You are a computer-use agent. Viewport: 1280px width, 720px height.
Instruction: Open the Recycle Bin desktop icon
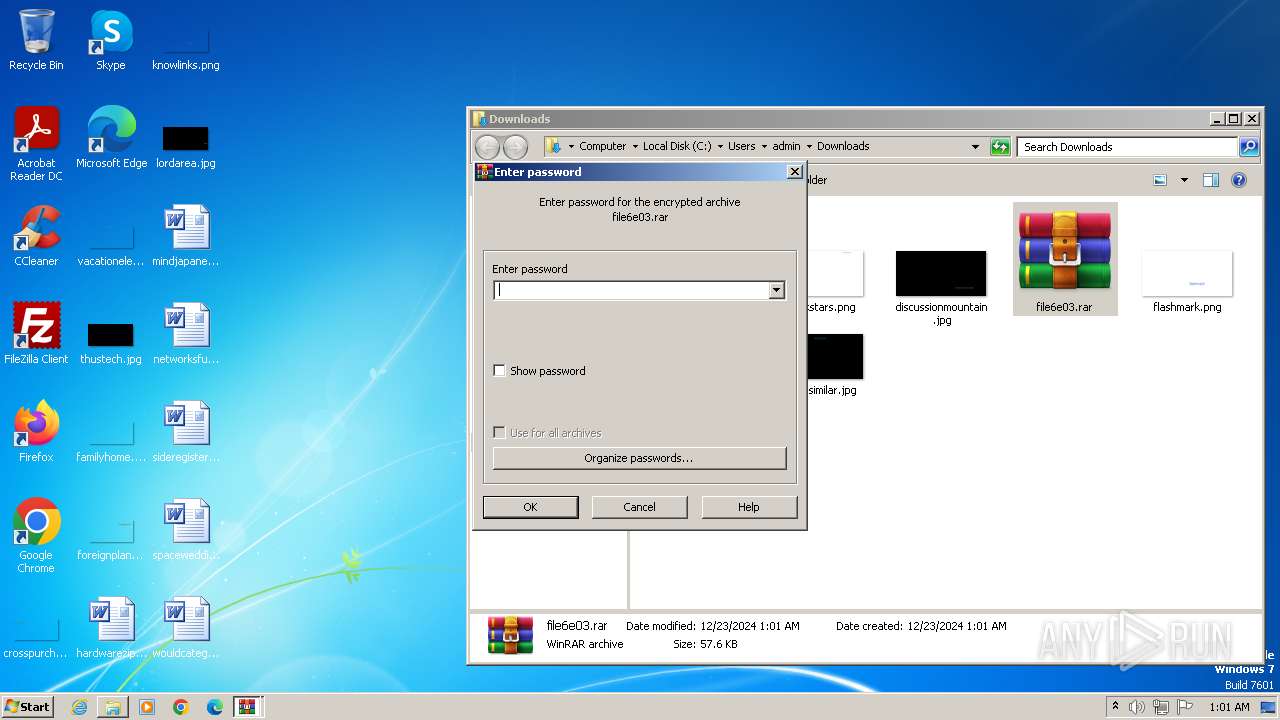click(x=36, y=40)
